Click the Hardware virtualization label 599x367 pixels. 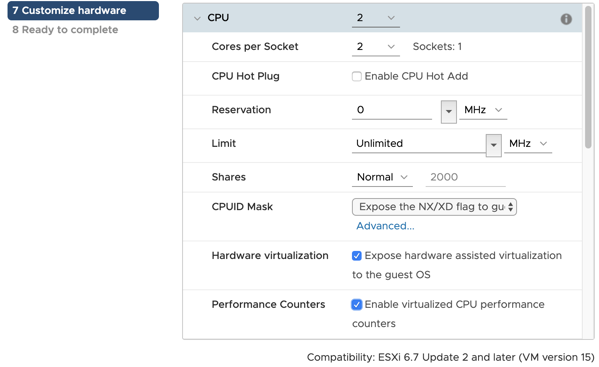(x=270, y=255)
